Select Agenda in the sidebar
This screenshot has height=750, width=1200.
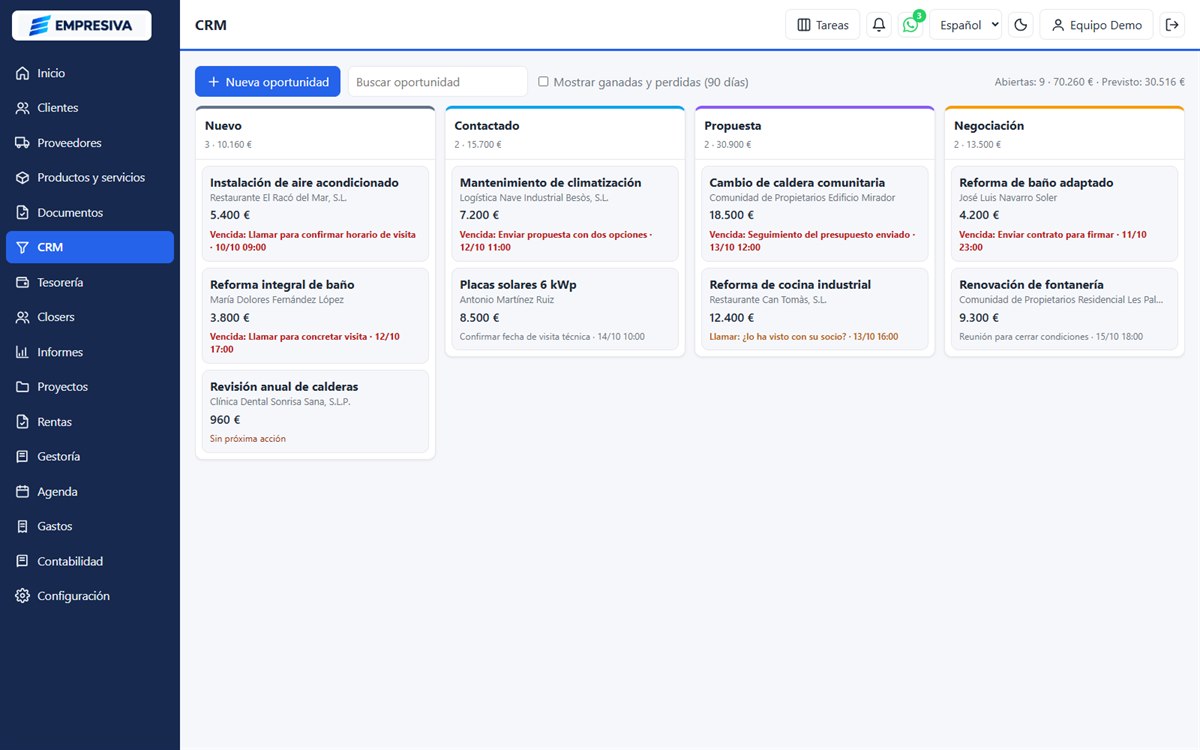point(90,492)
